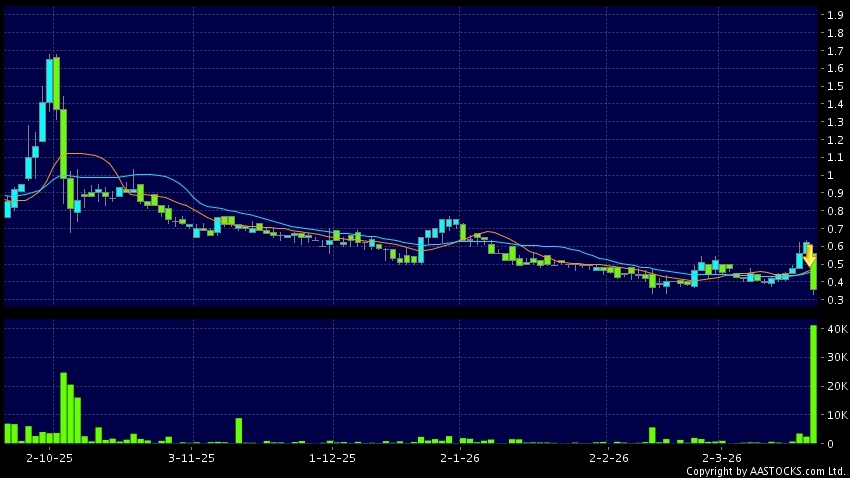
Task: Select the 2-3-26 date axis label
Action: point(720,458)
